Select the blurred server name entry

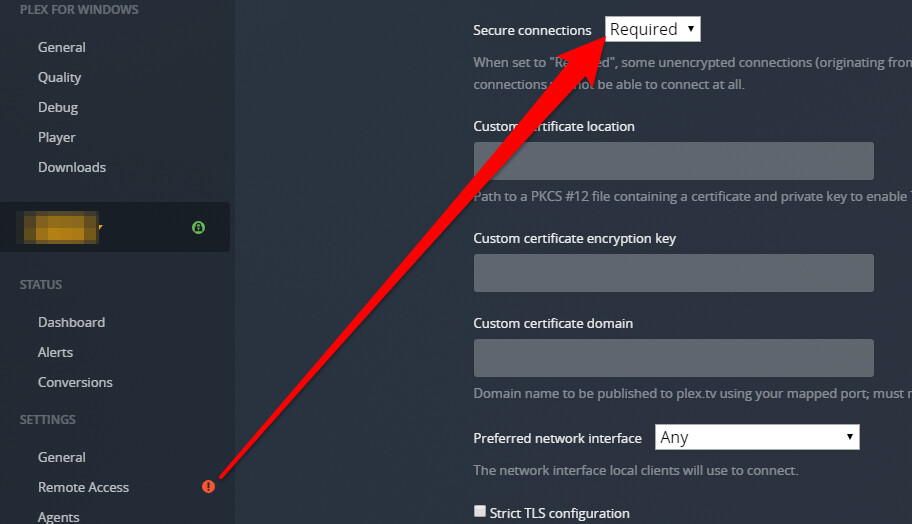(60, 227)
